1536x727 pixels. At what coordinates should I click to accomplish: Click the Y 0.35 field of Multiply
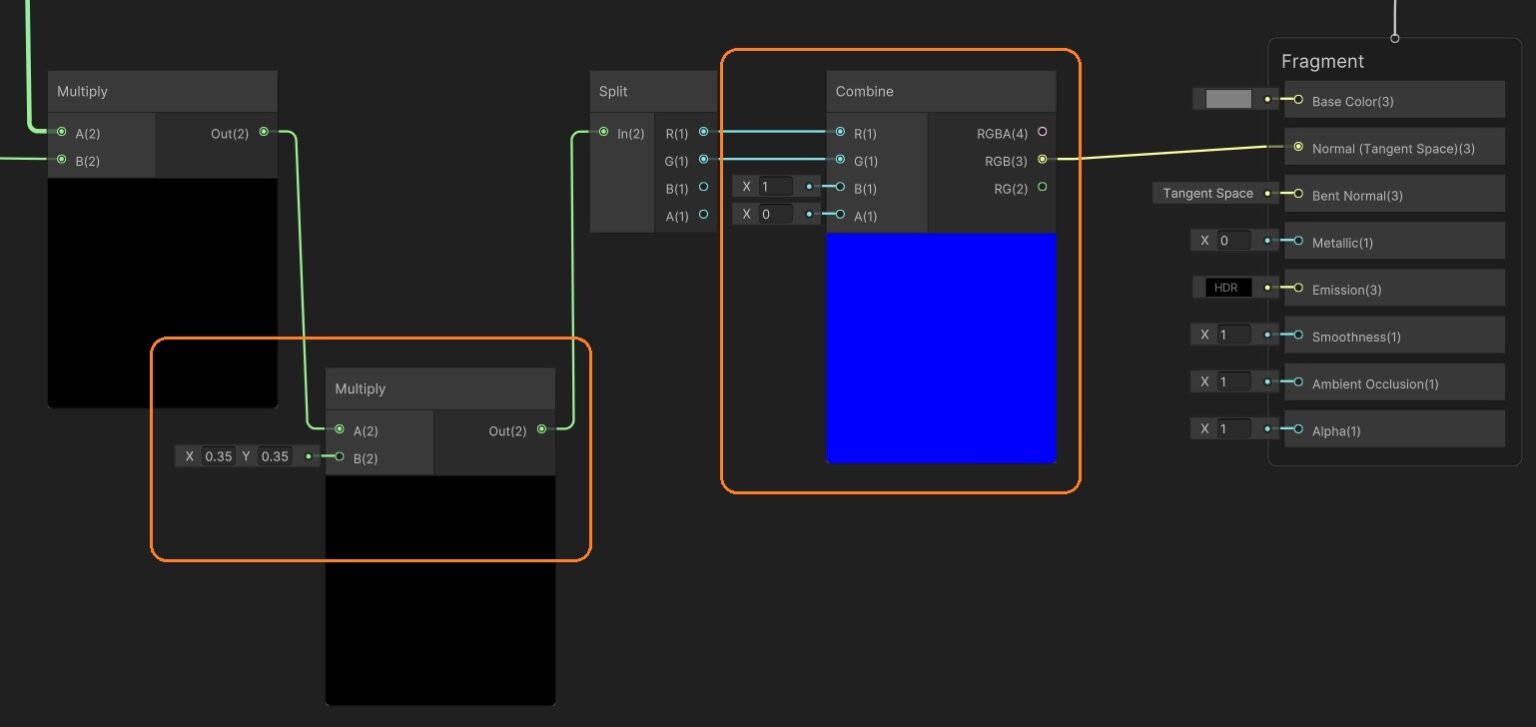[275, 457]
